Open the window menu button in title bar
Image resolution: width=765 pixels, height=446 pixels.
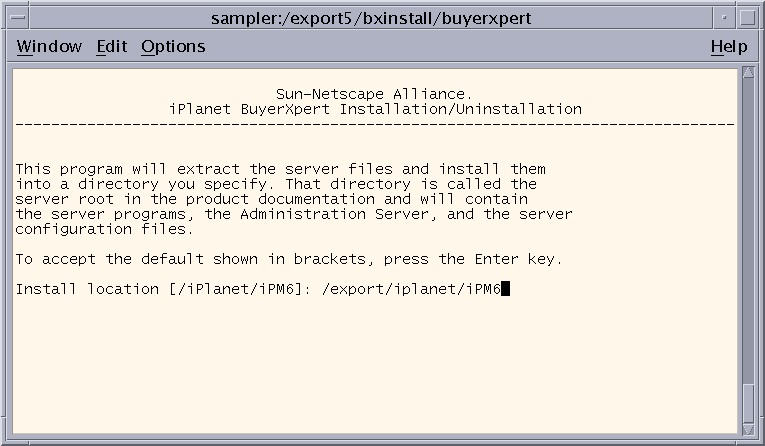pos(18,18)
